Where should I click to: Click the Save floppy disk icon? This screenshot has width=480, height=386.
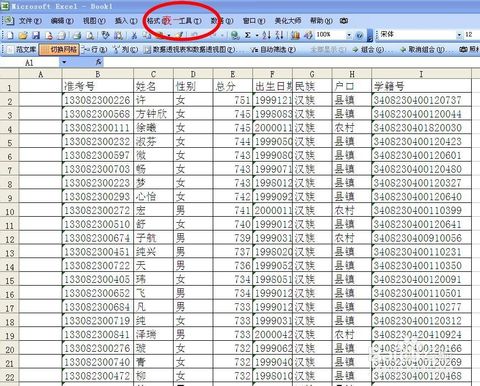[x=36, y=35]
